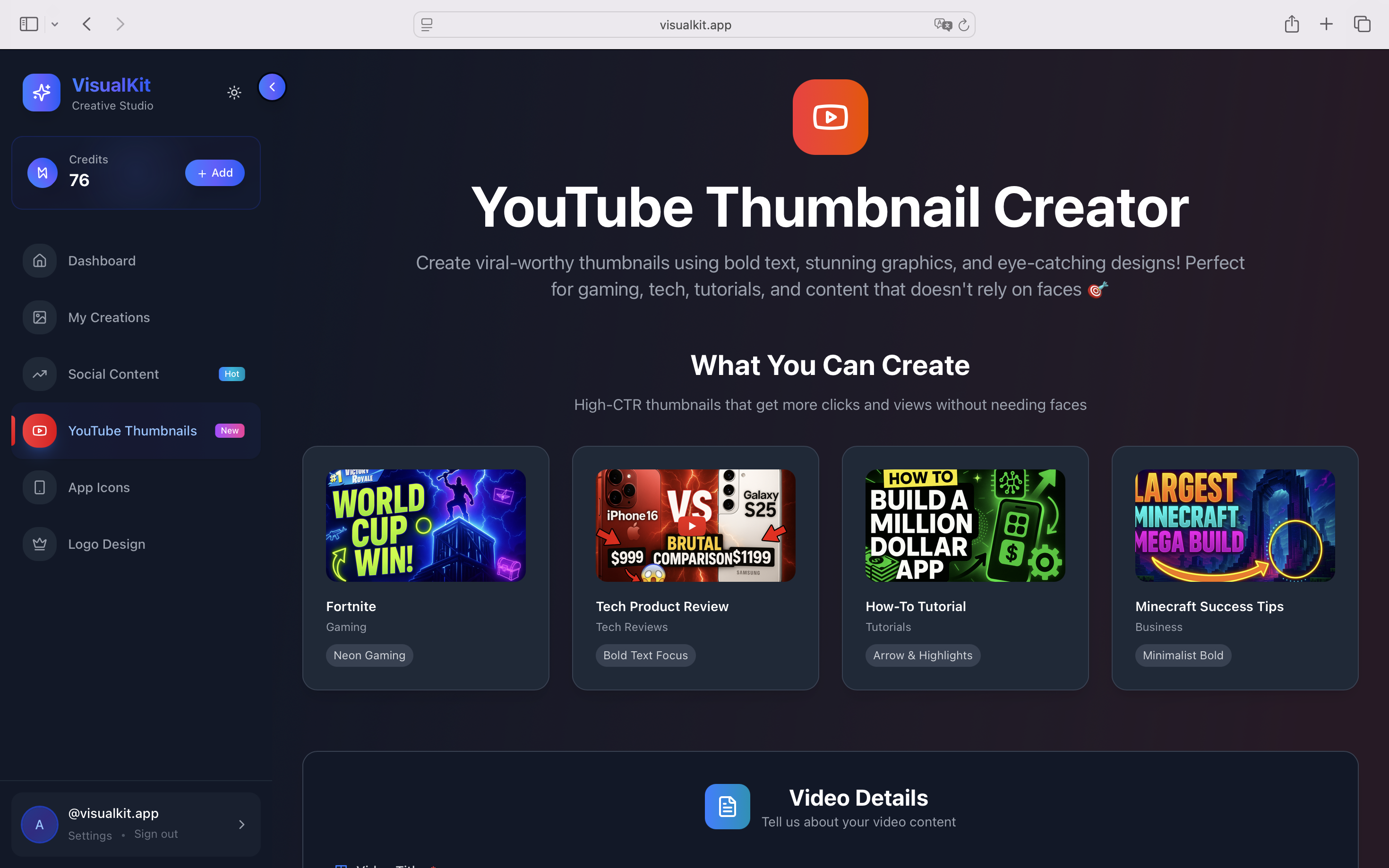The width and height of the screenshot is (1389, 868).
Task: Open a new tab with the plus icon
Action: click(x=1327, y=24)
